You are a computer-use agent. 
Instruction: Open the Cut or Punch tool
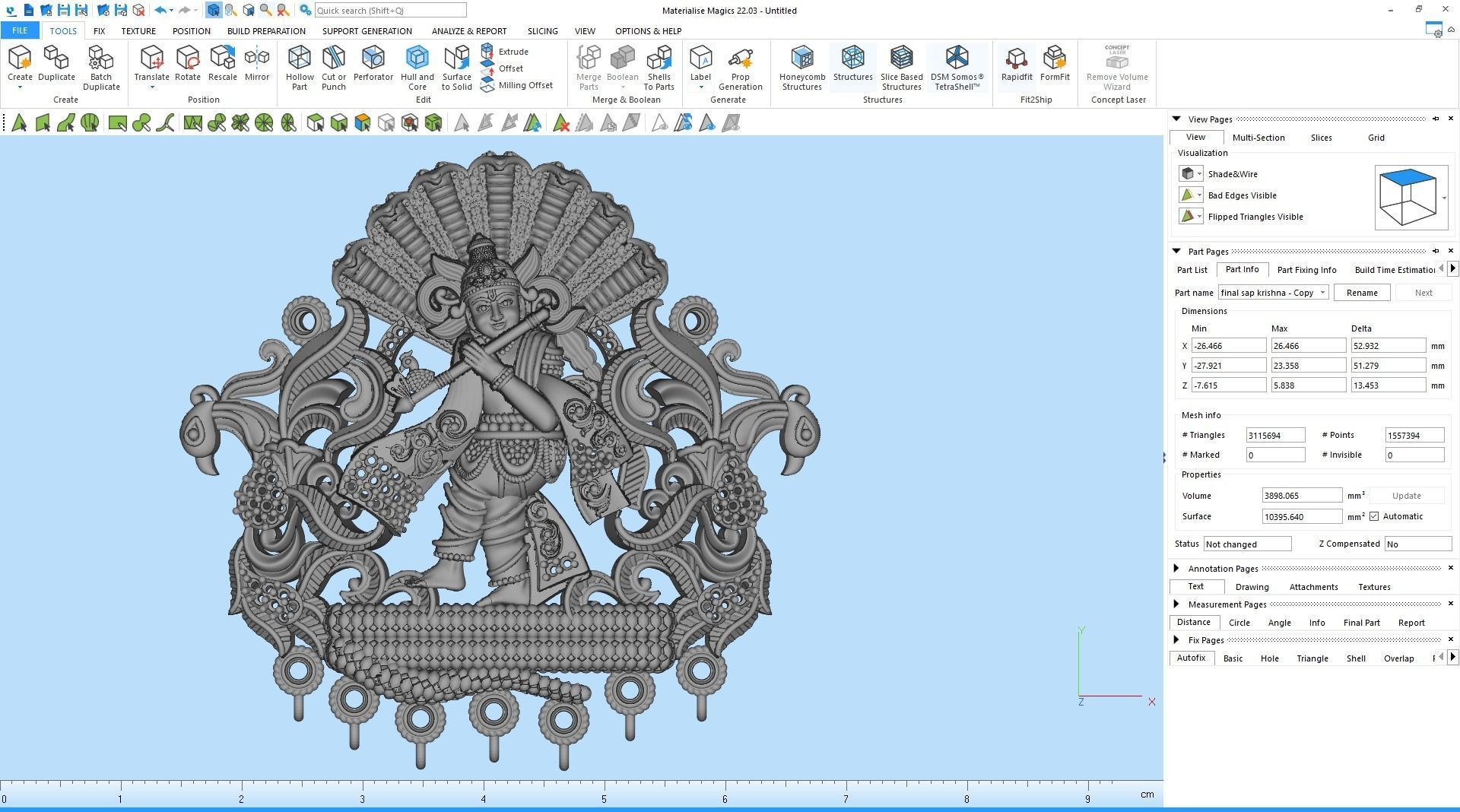tap(333, 68)
